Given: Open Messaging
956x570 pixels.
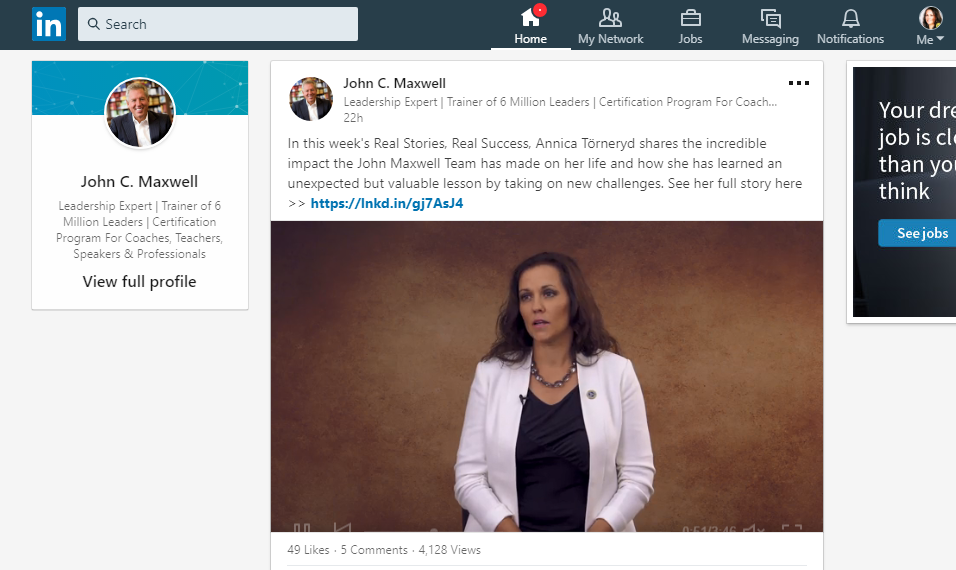Looking at the screenshot, I should pyautogui.click(x=770, y=26).
